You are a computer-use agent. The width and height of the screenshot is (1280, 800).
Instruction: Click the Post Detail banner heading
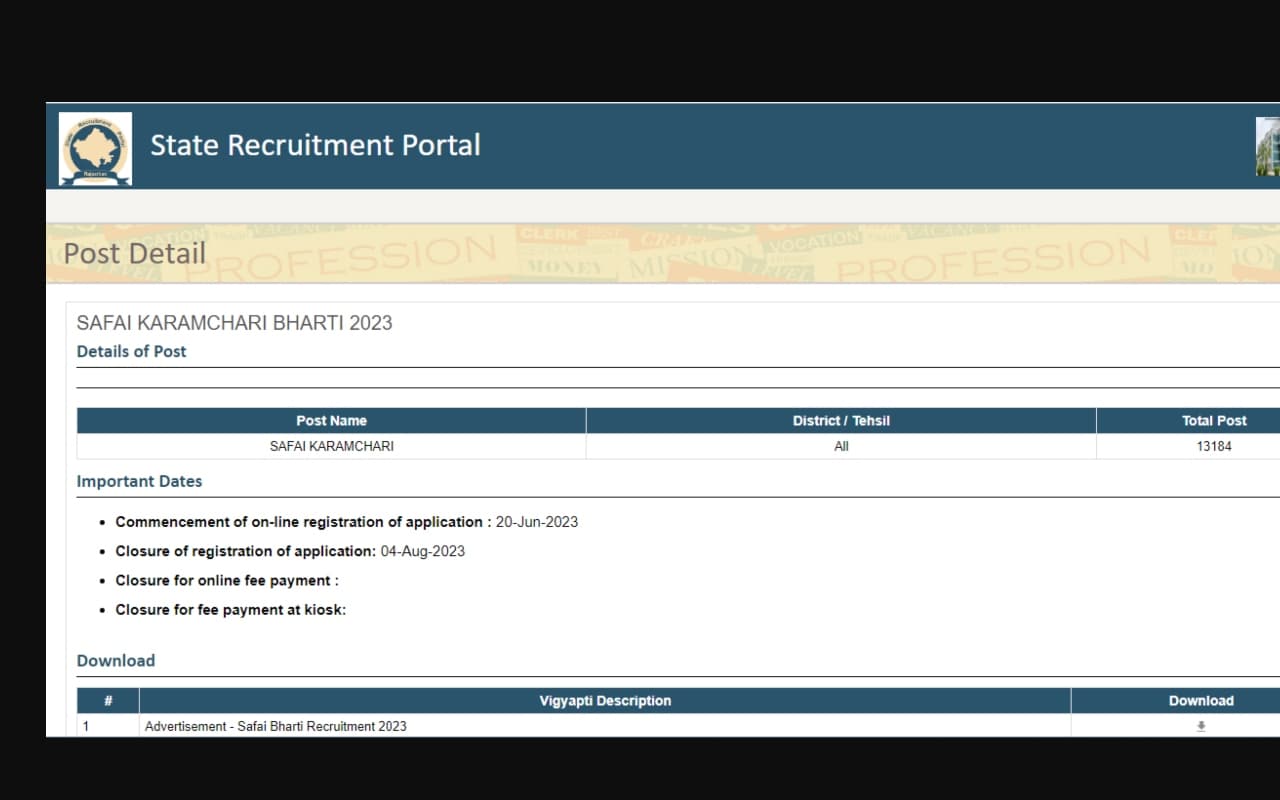134,253
